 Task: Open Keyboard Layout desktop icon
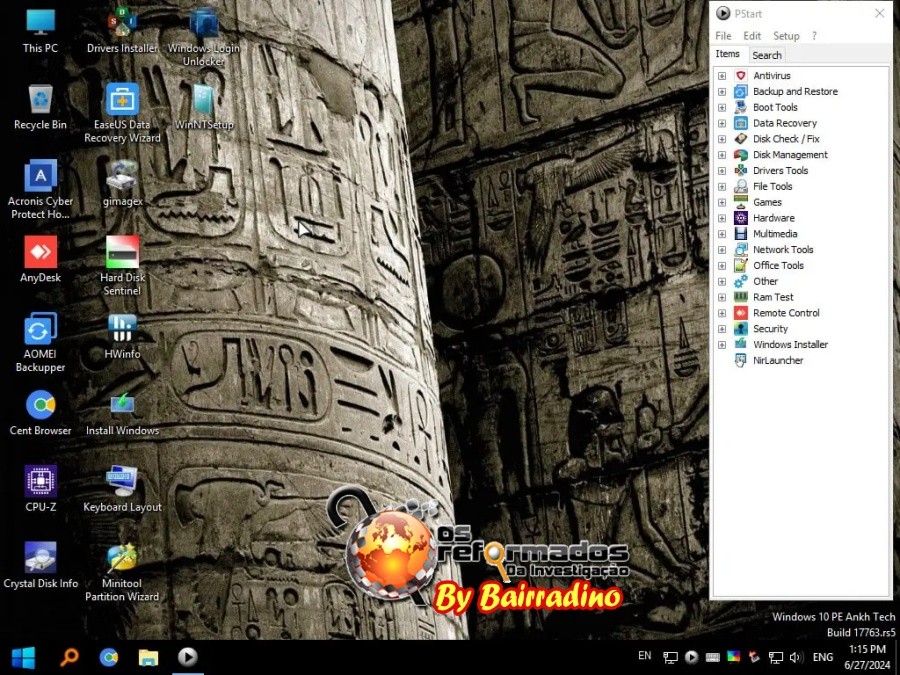[x=122, y=489]
